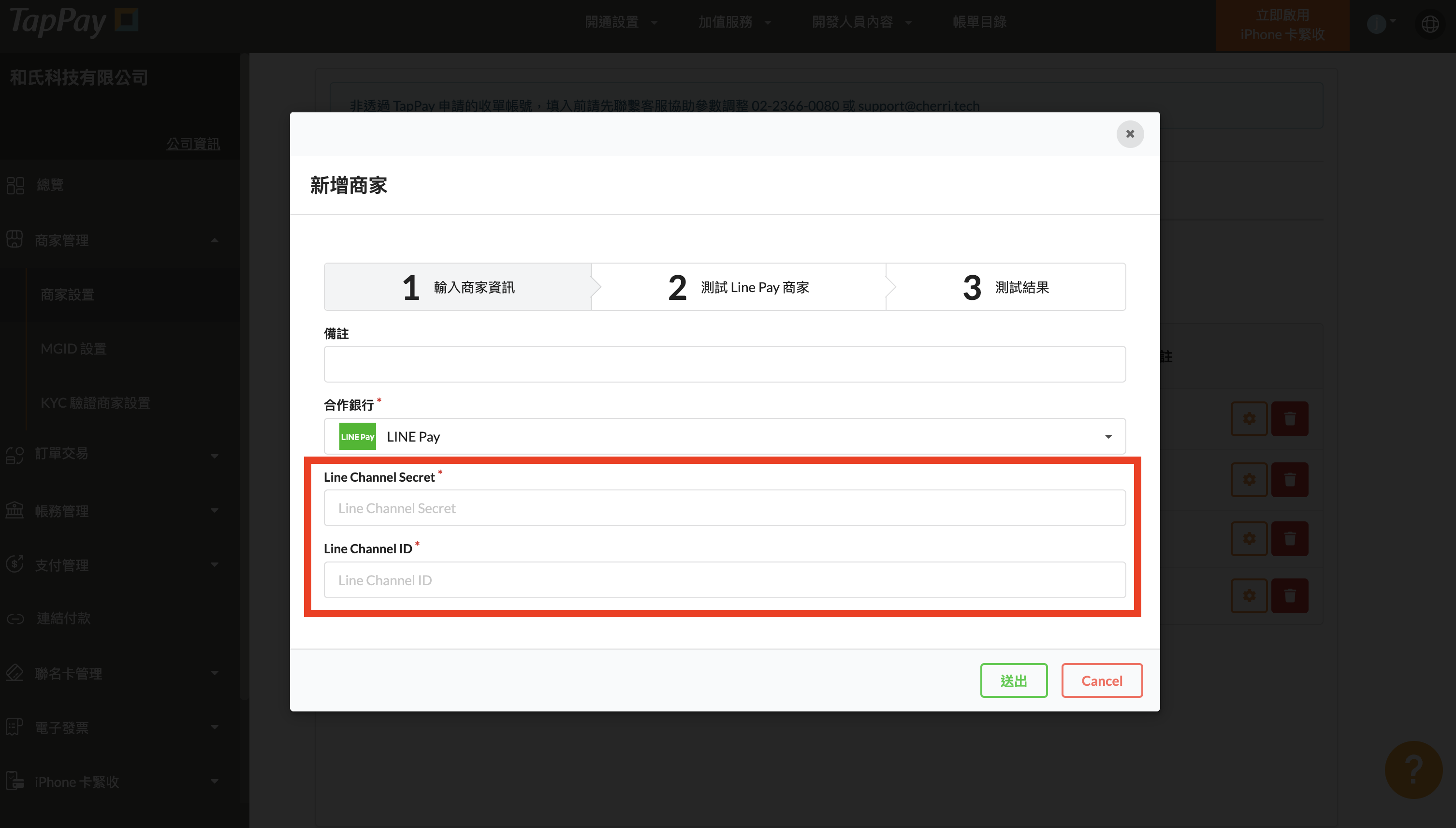Click the globe language icon
The height and width of the screenshot is (828, 1456).
click(x=1430, y=25)
